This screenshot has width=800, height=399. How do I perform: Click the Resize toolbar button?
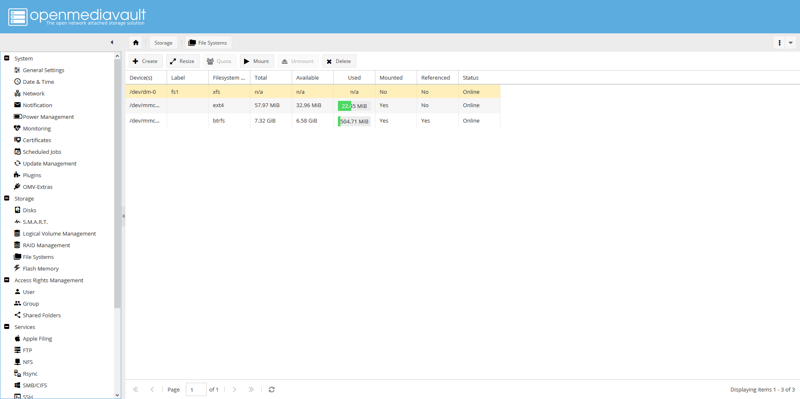pos(183,61)
